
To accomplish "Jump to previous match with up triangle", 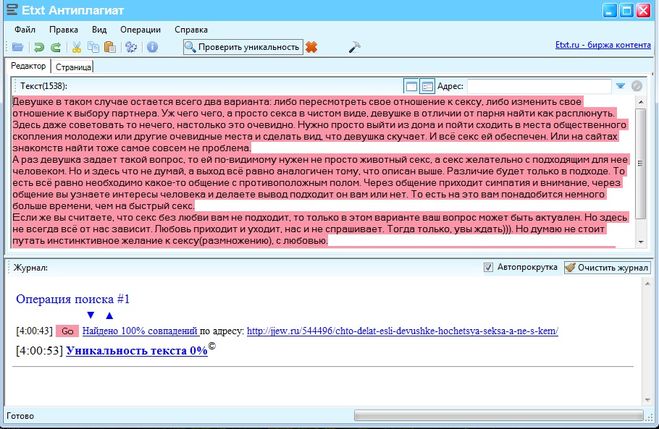I will pyautogui.click(x=109, y=315).
